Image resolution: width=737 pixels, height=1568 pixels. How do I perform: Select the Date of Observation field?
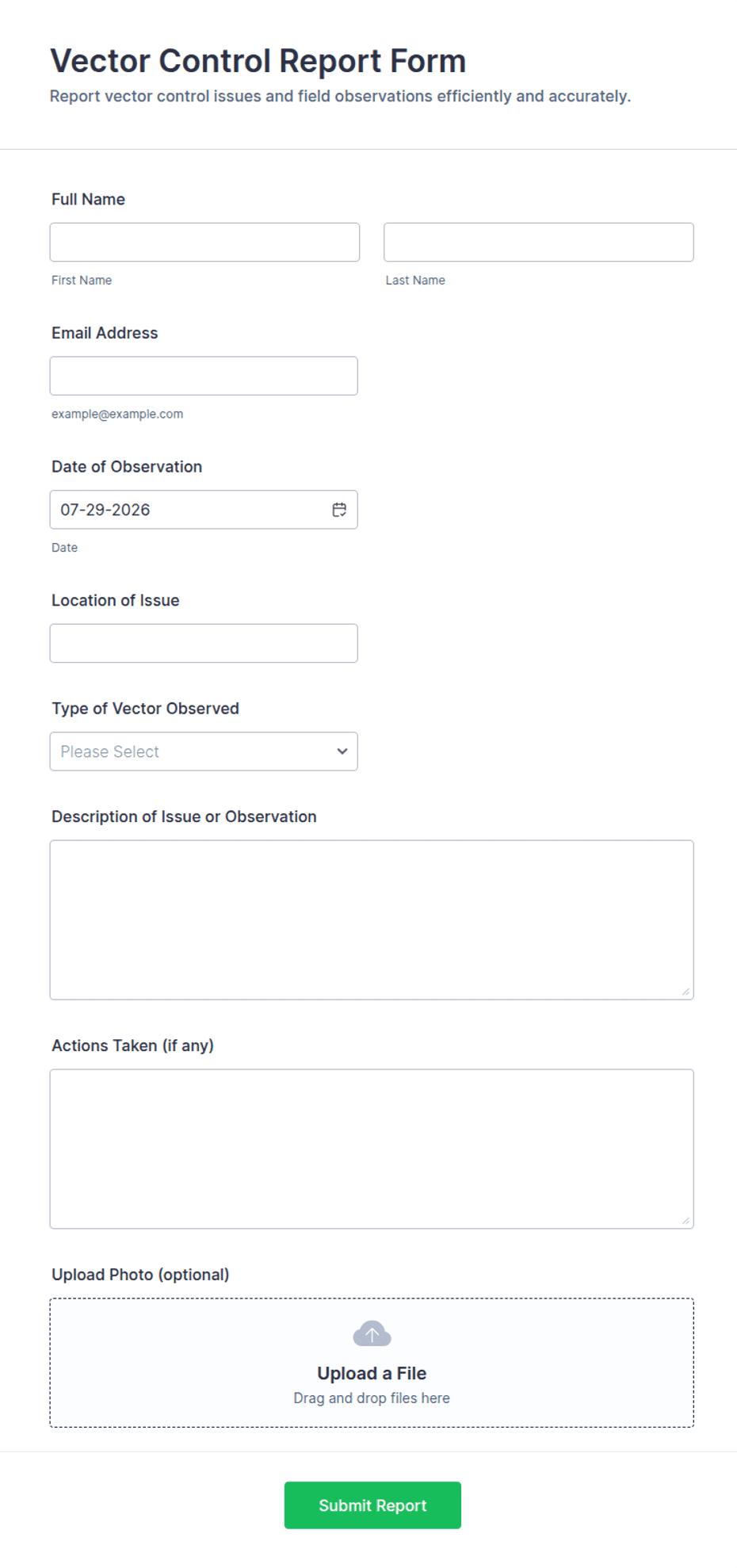click(x=204, y=510)
